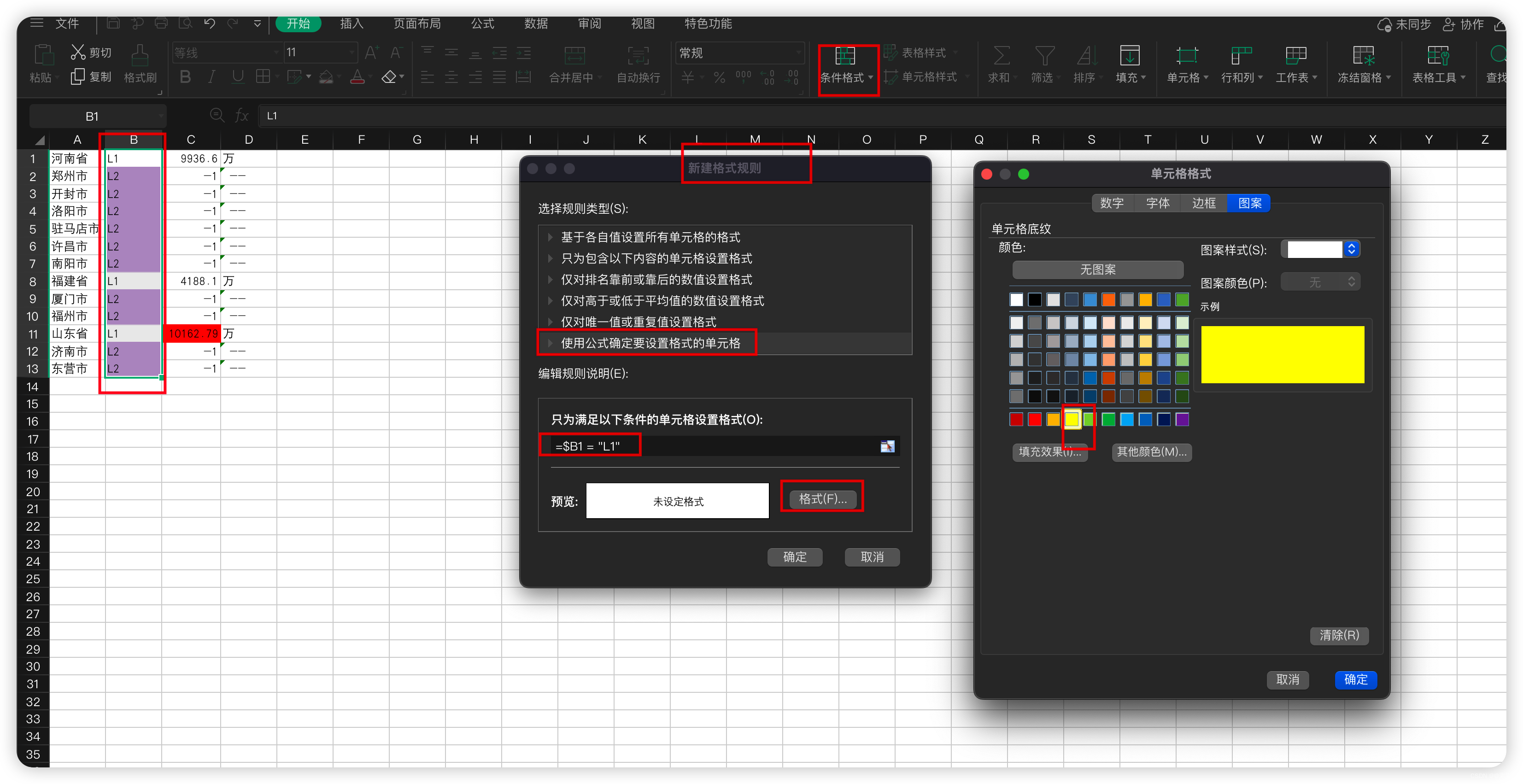Click the 粘贴 paste clipboard icon

tap(43, 55)
